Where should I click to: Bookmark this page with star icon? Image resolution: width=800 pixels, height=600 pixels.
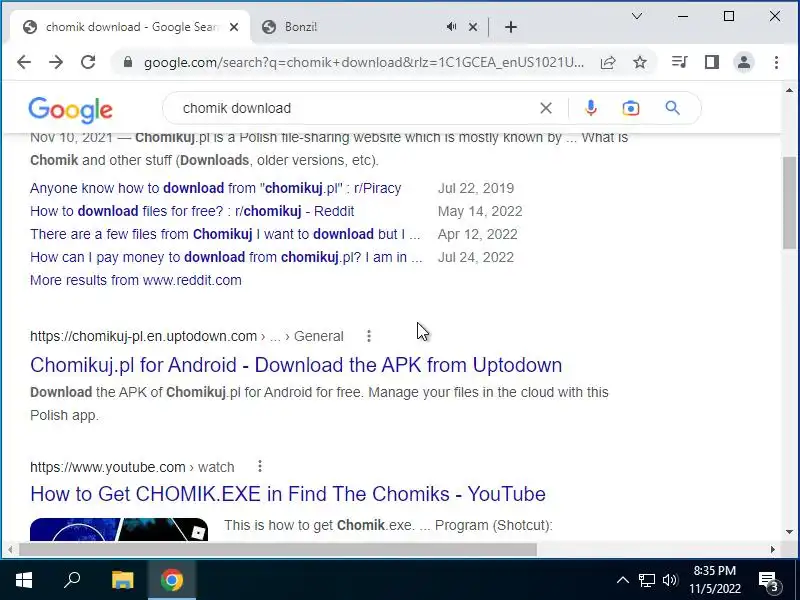(x=640, y=62)
